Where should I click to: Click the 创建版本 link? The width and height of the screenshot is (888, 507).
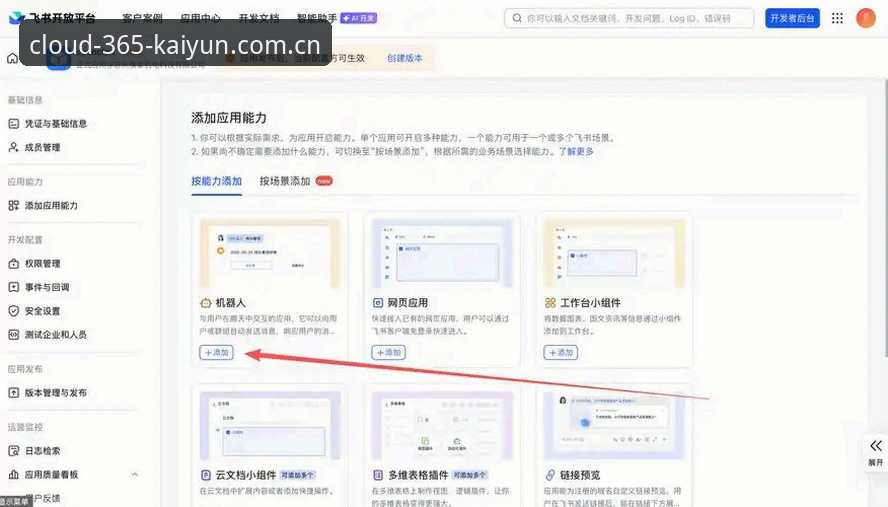click(405, 58)
